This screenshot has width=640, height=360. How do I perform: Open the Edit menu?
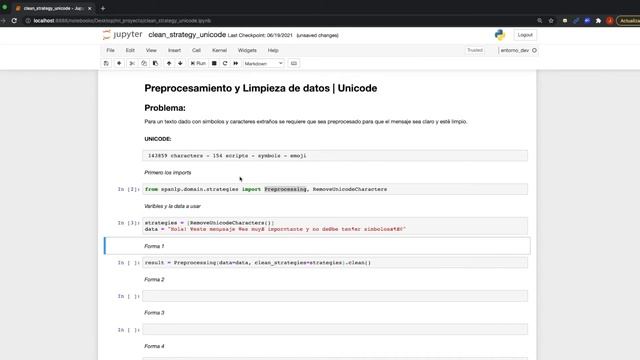(130, 50)
